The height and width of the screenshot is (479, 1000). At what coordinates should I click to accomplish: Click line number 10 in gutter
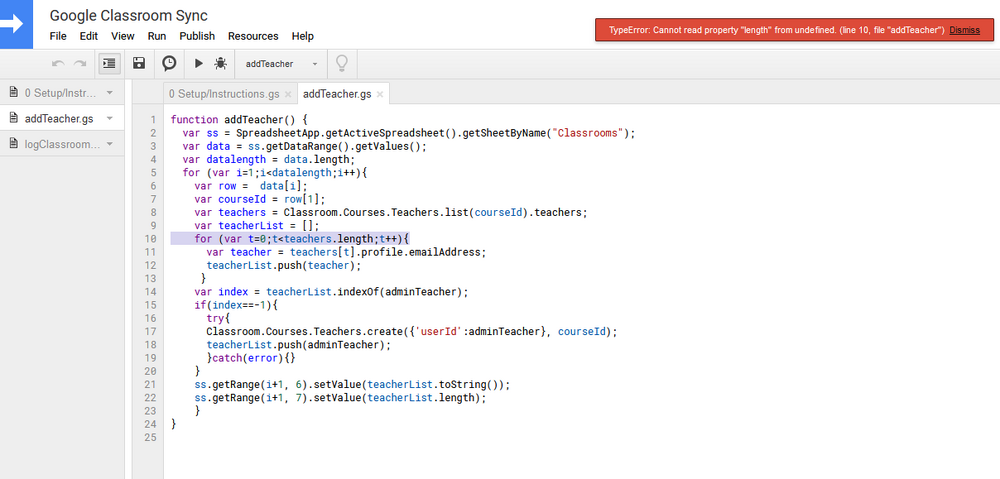click(151, 239)
